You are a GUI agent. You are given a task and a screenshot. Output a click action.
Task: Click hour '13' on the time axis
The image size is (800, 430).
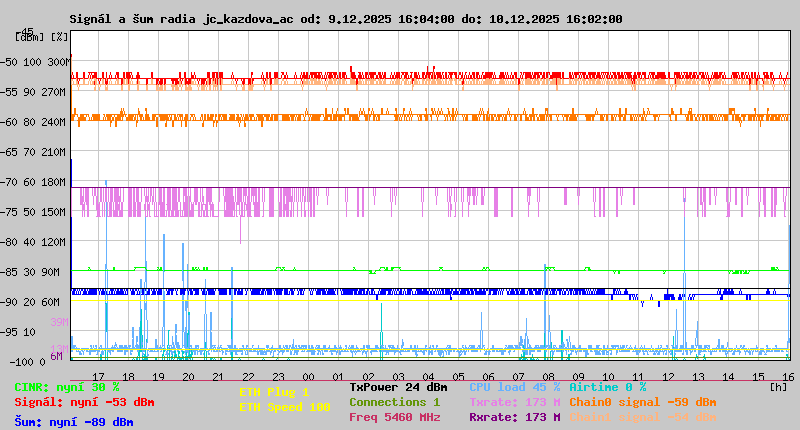tap(698, 377)
